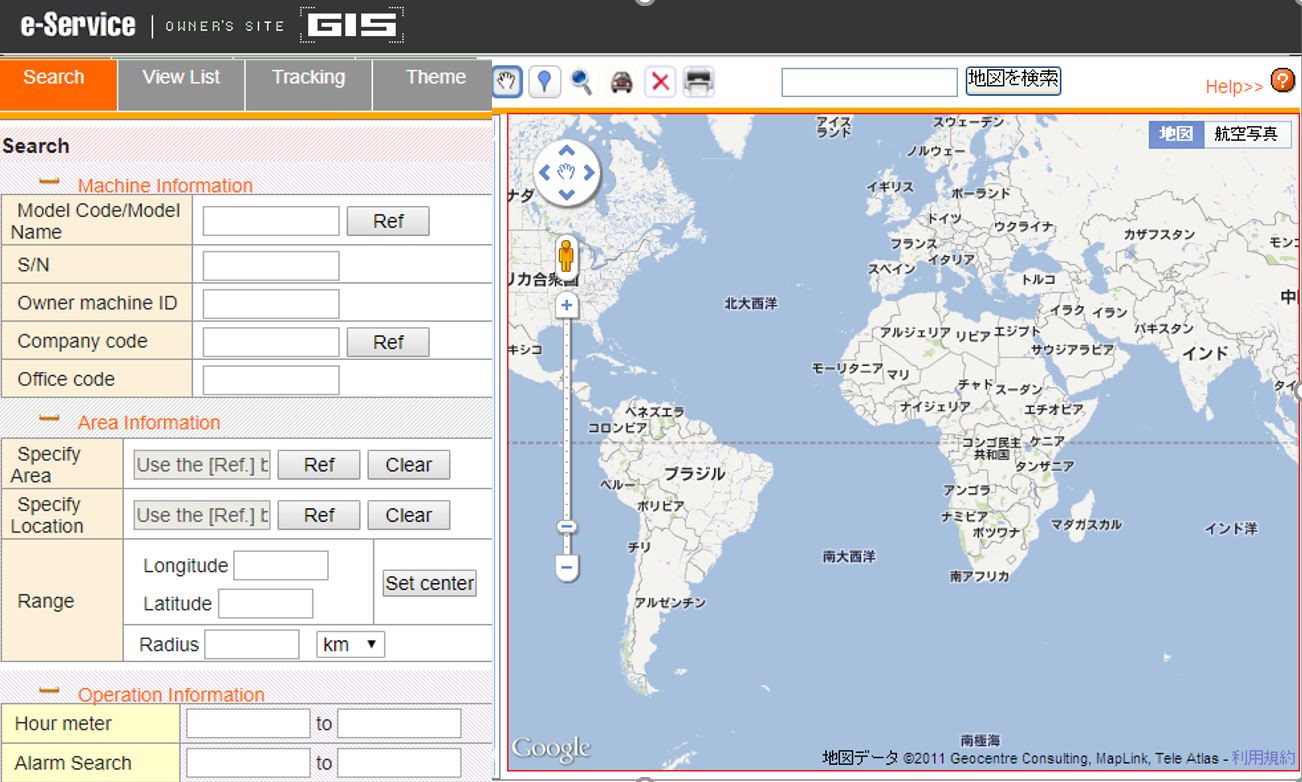This screenshot has width=1302, height=782.
Task: Zoom in with the map plus button
Action: coord(566,304)
